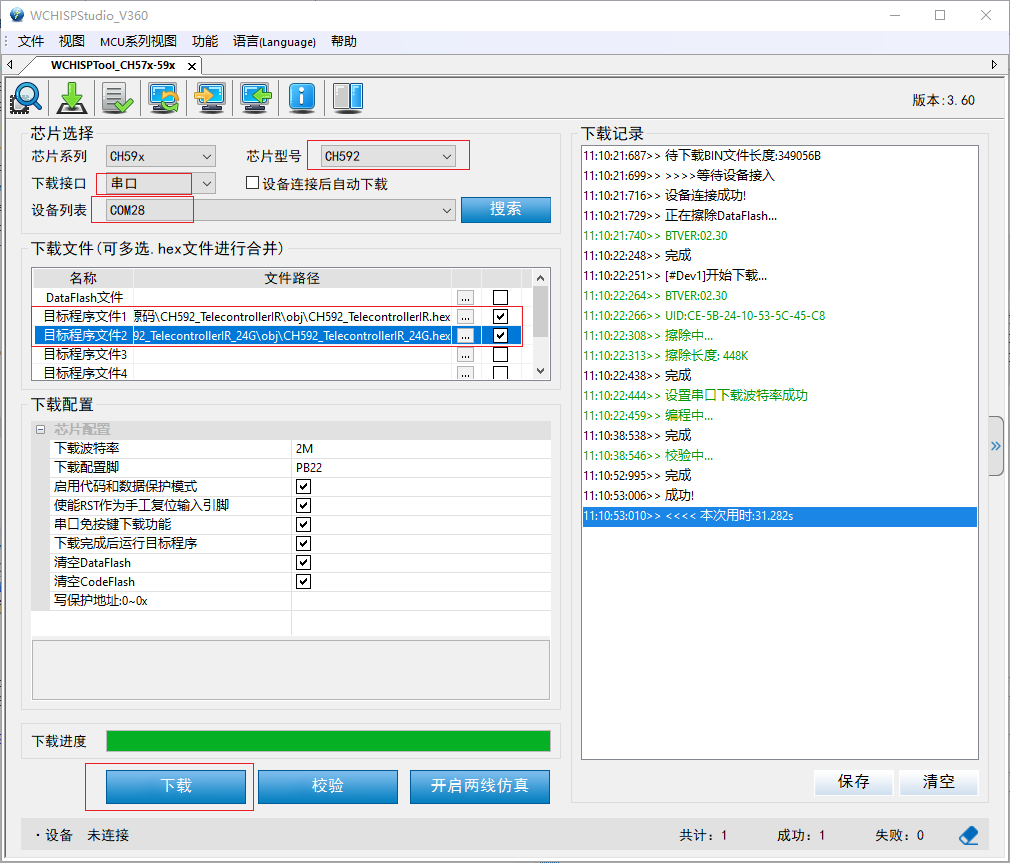Click the 开启两线仿真 button
Screen dimensions: 1010x863
pos(480,786)
